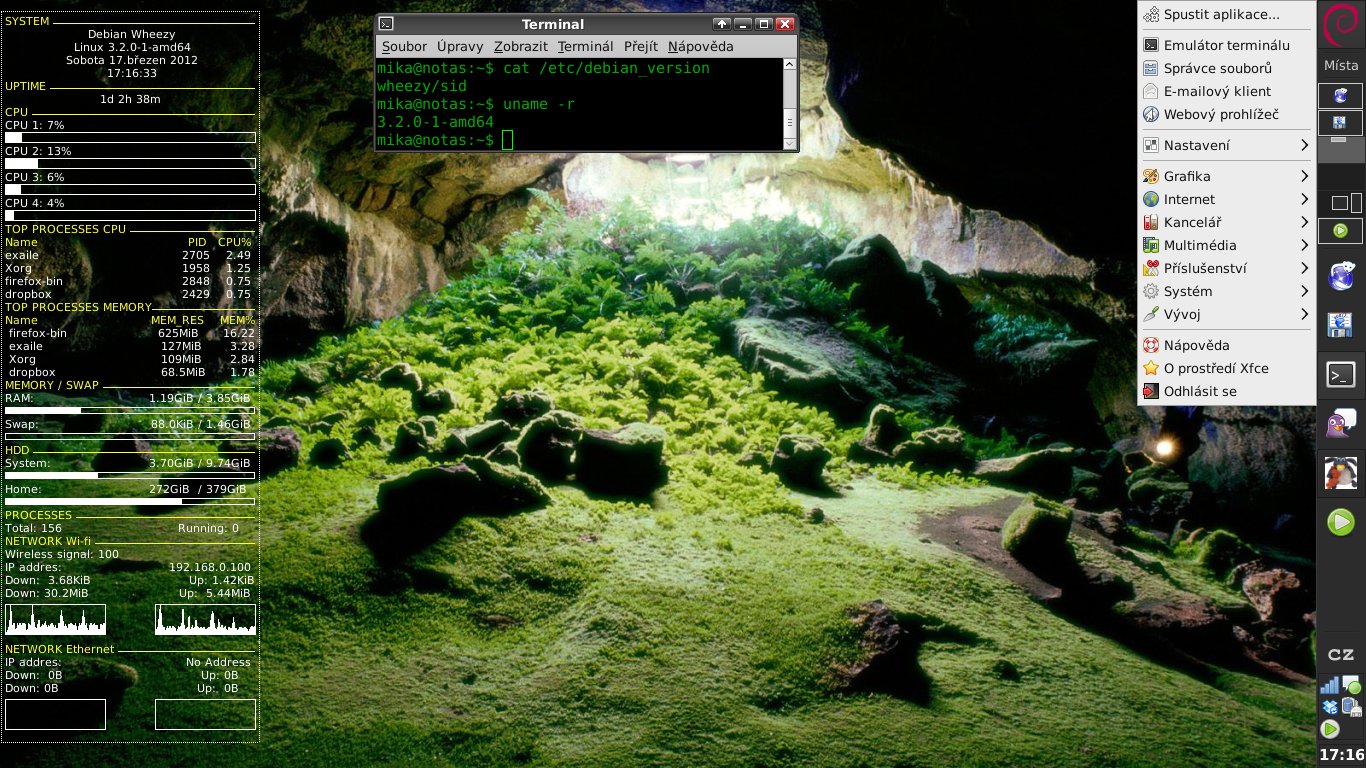The height and width of the screenshot is (768, 1366).
Task: Choose Odhlásit se to log out
Action: [x=1226, y=391]
